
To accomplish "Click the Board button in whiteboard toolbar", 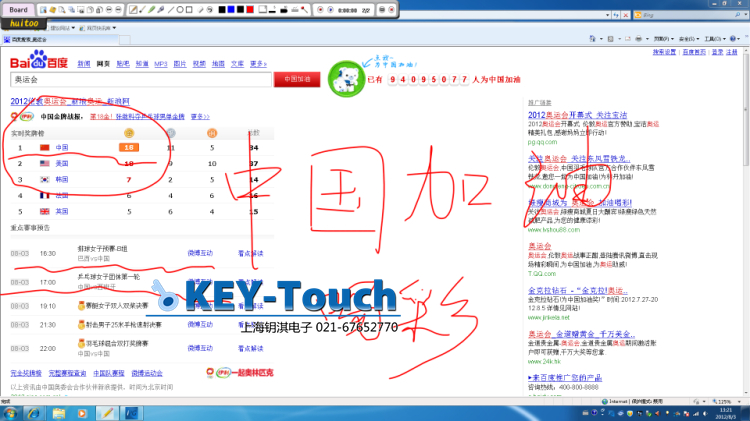I will pyautogui.click(x=18, y=10).
